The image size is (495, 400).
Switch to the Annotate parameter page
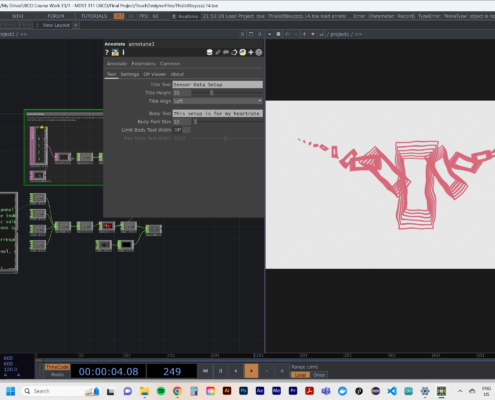(117, 64)
